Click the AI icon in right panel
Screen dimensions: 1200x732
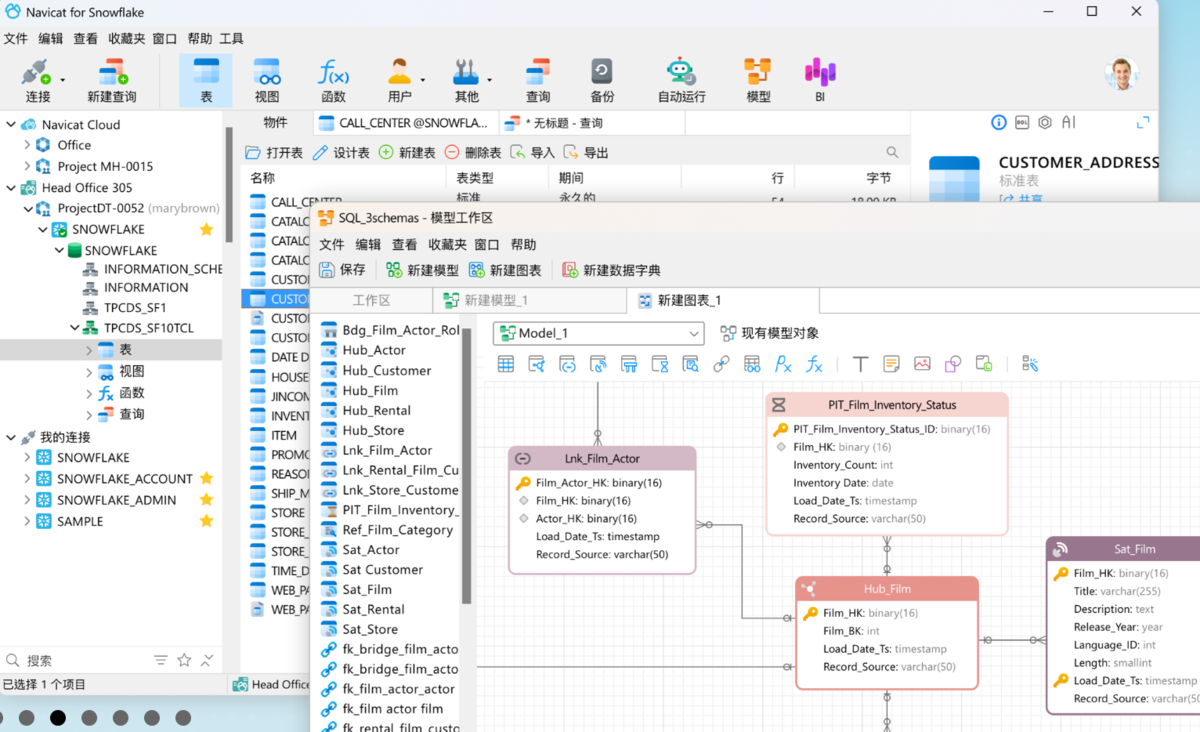coord(1068,122)
